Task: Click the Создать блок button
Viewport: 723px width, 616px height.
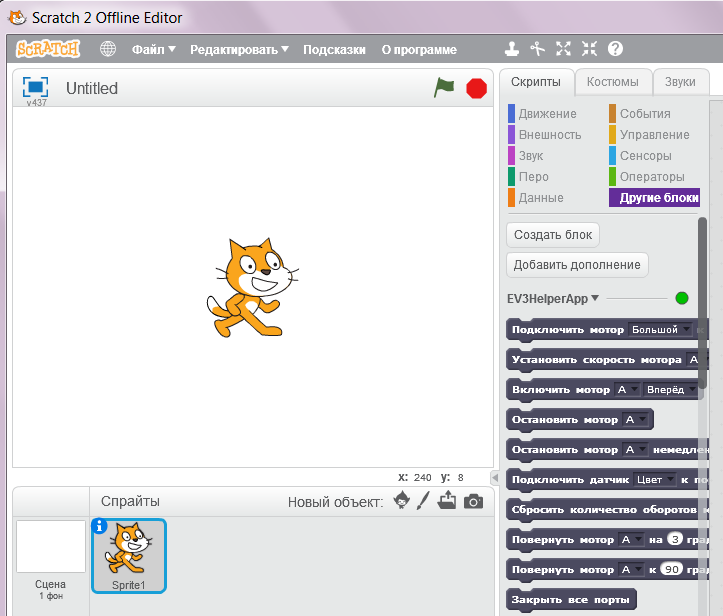Action: [553, 235]
